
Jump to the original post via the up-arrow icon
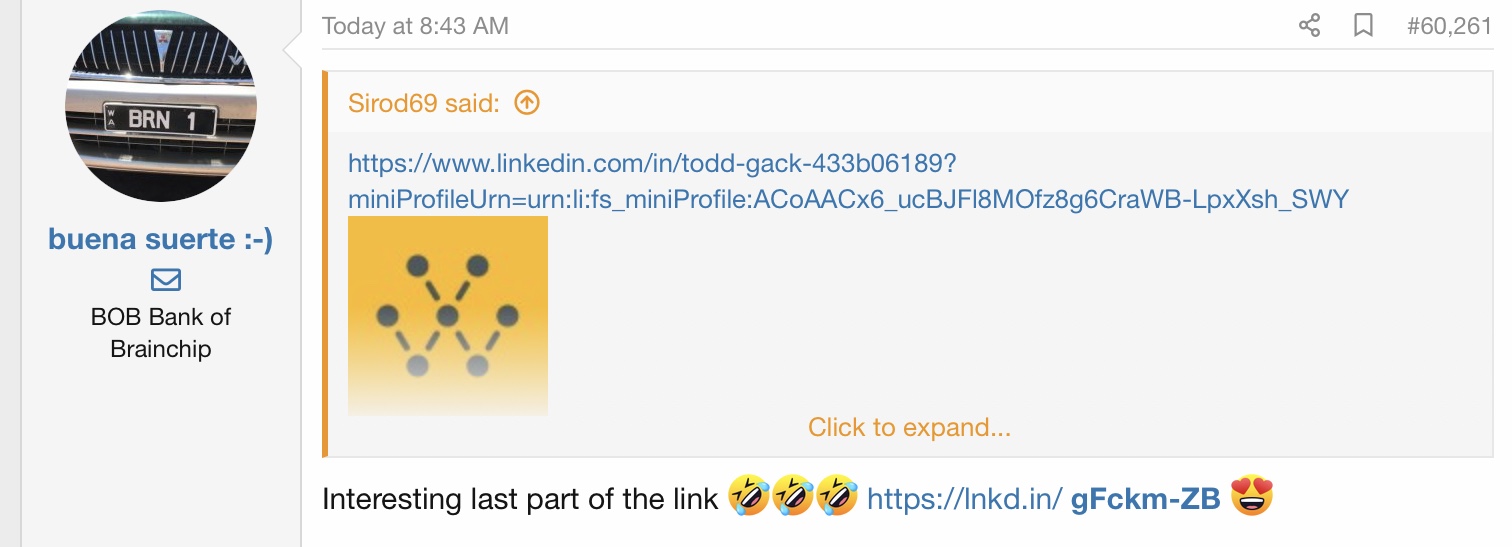point(526,102)
